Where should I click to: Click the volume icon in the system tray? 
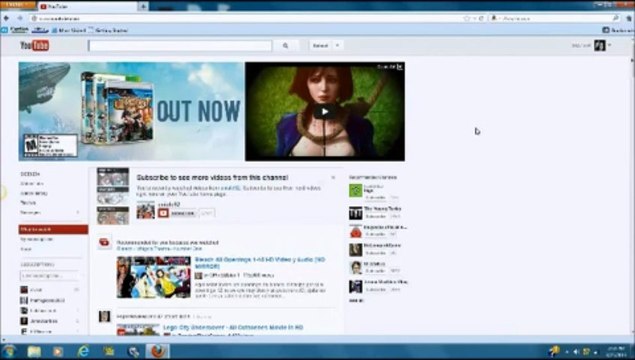(575, 352)
